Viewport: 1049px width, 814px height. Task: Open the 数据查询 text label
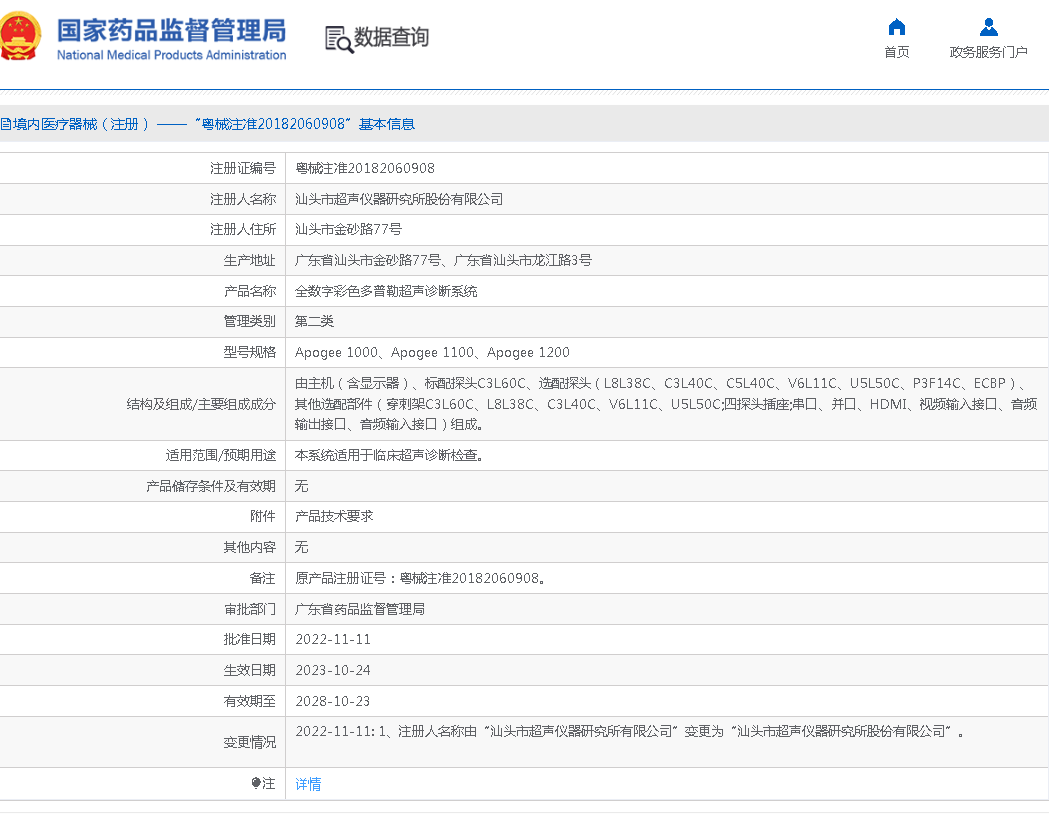(391, 38)
